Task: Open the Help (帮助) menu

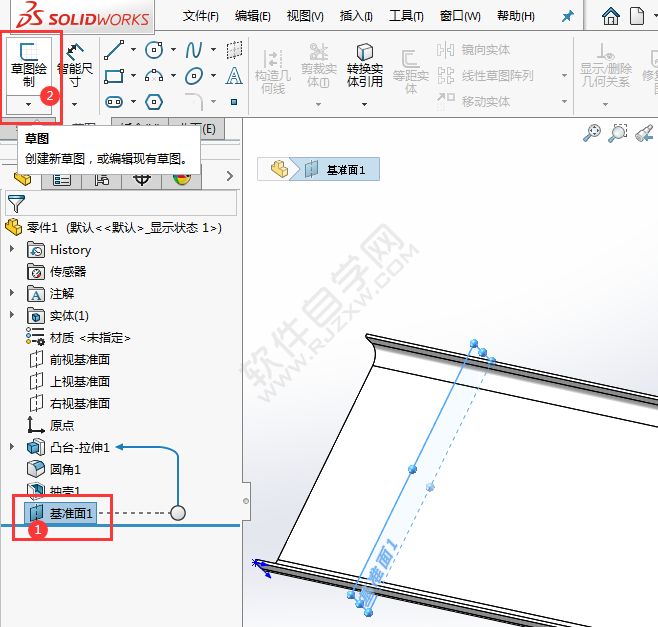Action: (x=516, y=16)
